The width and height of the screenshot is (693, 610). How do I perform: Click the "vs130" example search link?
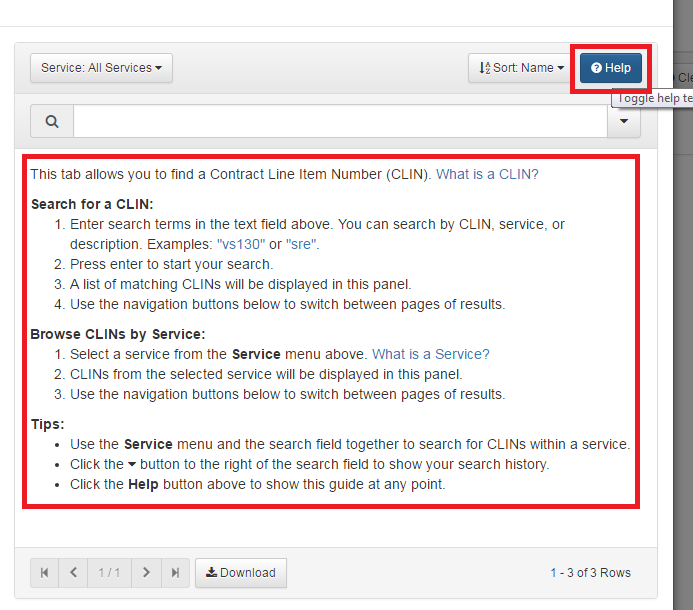coord(241,244)
